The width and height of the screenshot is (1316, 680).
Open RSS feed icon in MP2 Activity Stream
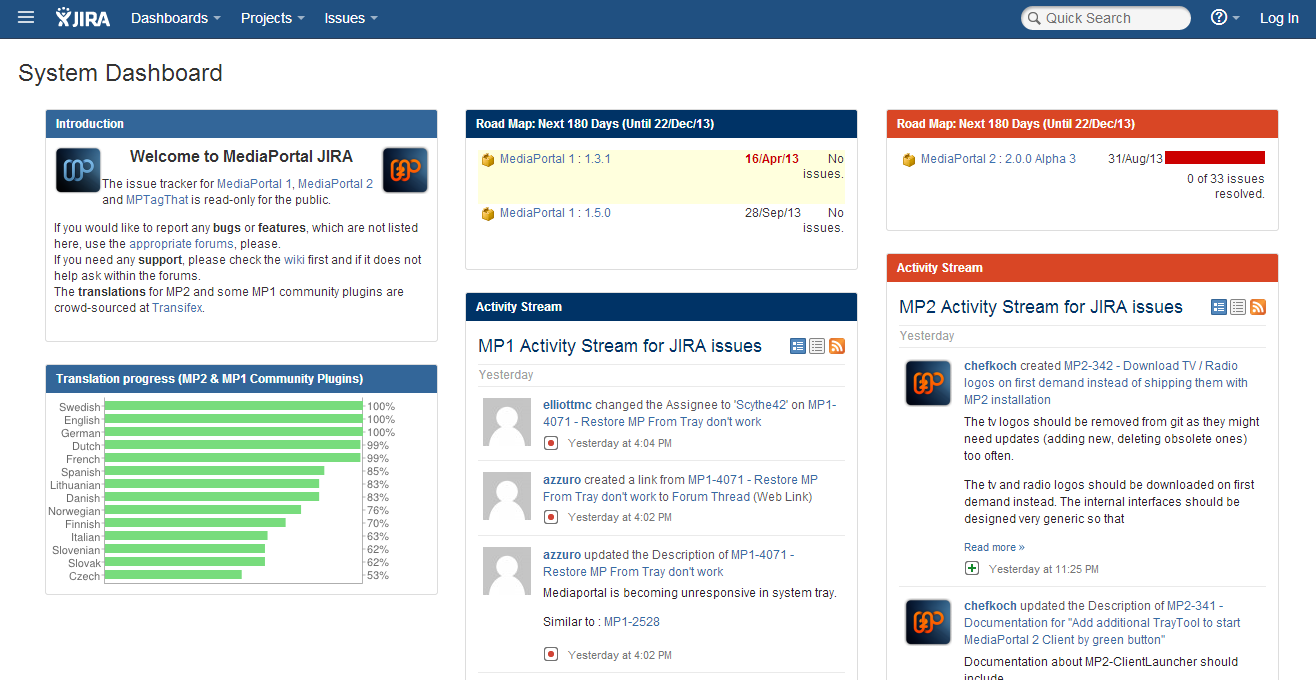coord(1258,307)
